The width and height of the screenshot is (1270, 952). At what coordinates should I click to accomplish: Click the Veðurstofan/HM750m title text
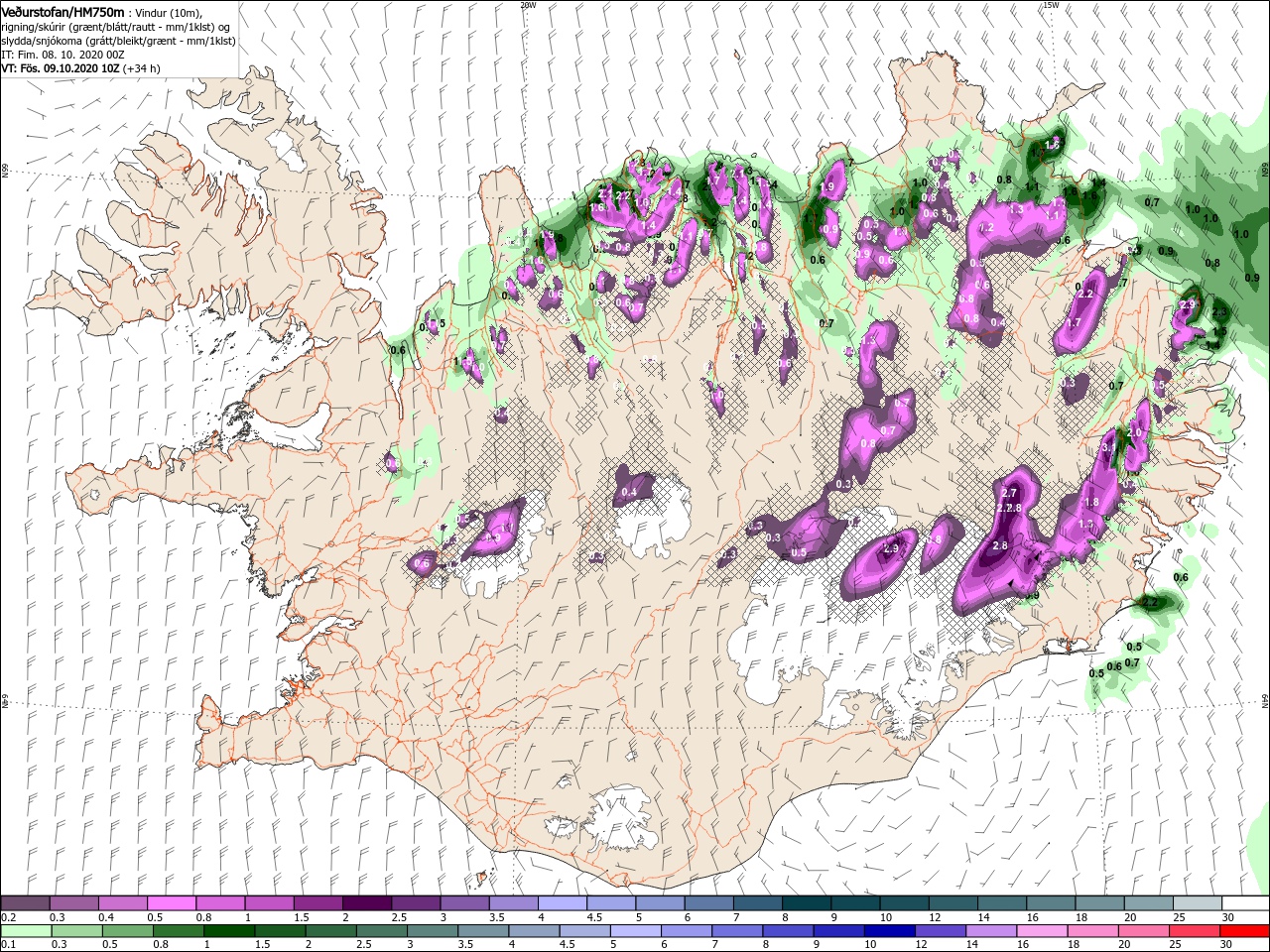(x=63, y=11)
